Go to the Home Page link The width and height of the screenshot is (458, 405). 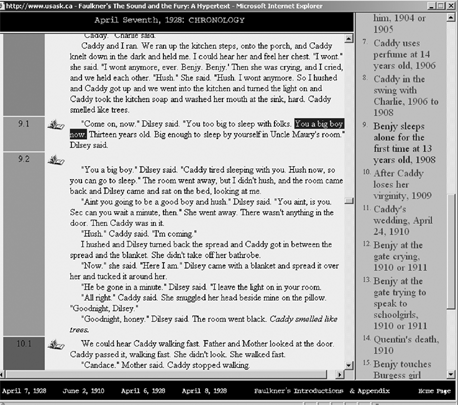pos(434,391)
